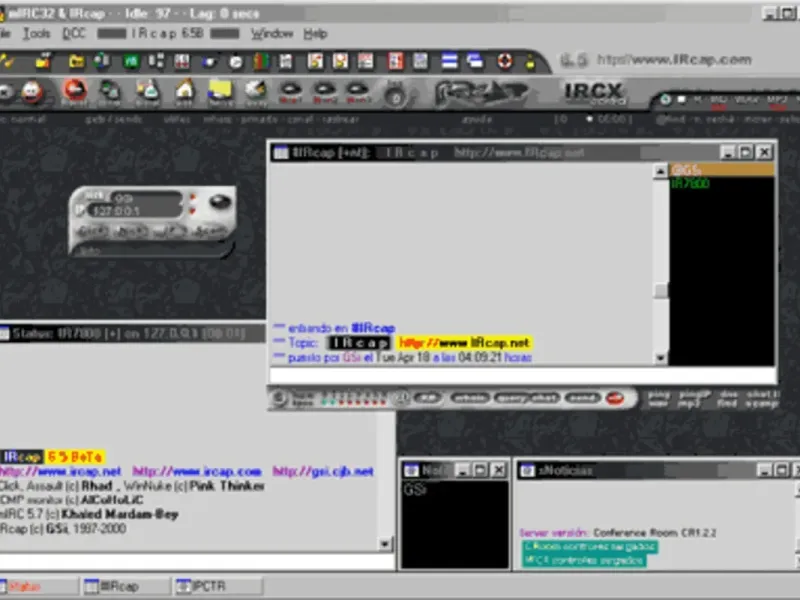Click the red round button on the bottom bar
Viewport: 800px width, 600px height.
point(615,398)
